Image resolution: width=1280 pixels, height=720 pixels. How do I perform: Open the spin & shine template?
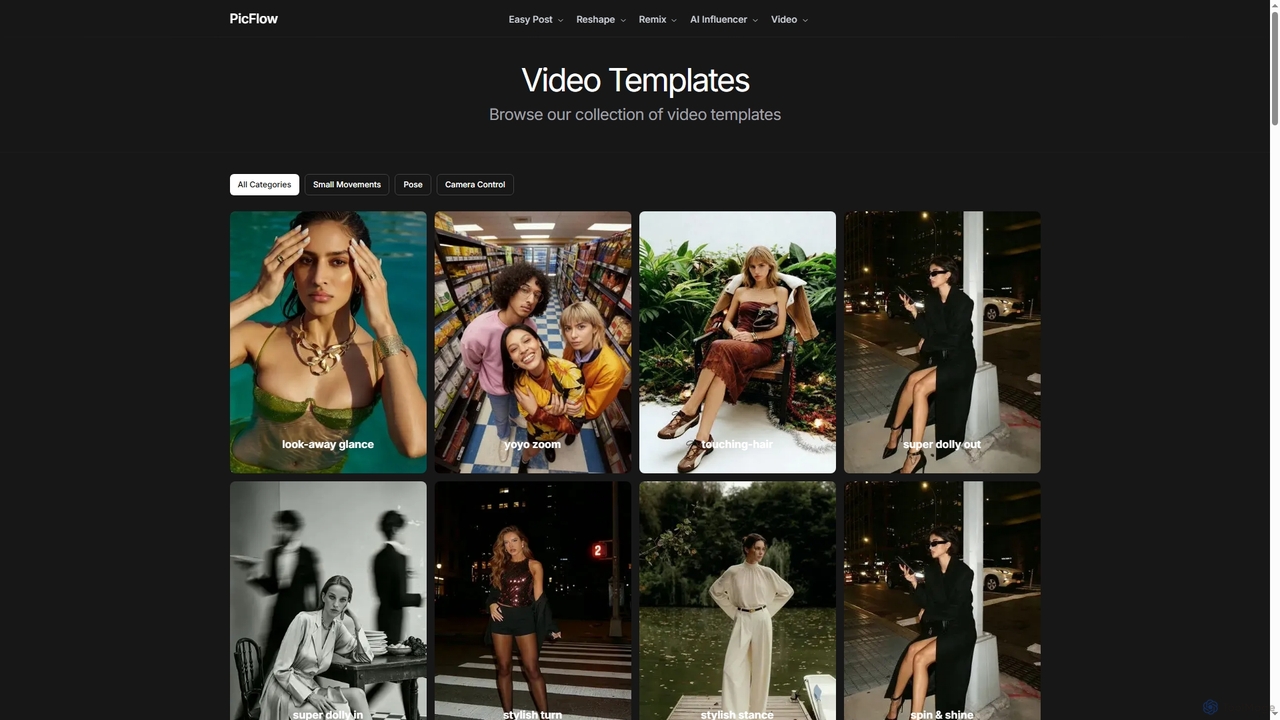(x=942, y=601)
